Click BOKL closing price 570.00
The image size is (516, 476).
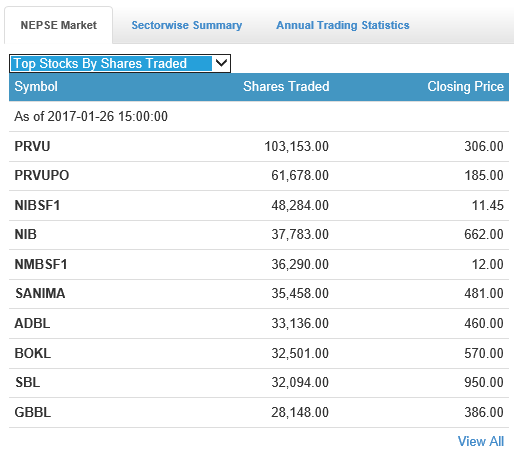[484, 353]
